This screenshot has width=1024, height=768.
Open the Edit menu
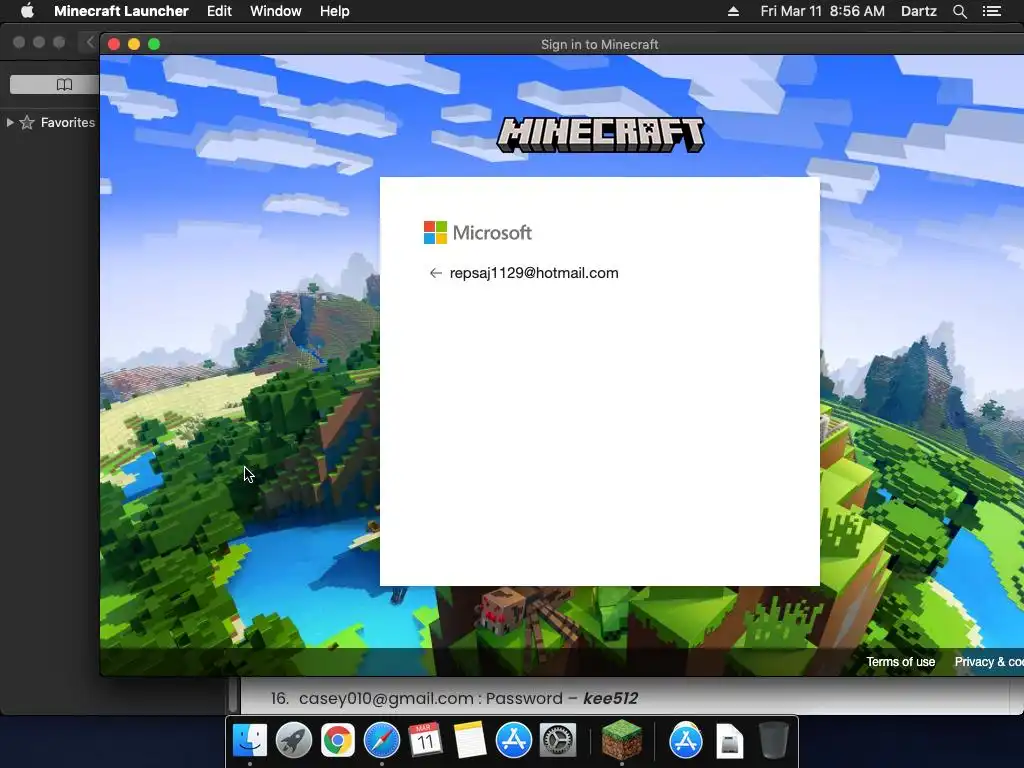219,11
